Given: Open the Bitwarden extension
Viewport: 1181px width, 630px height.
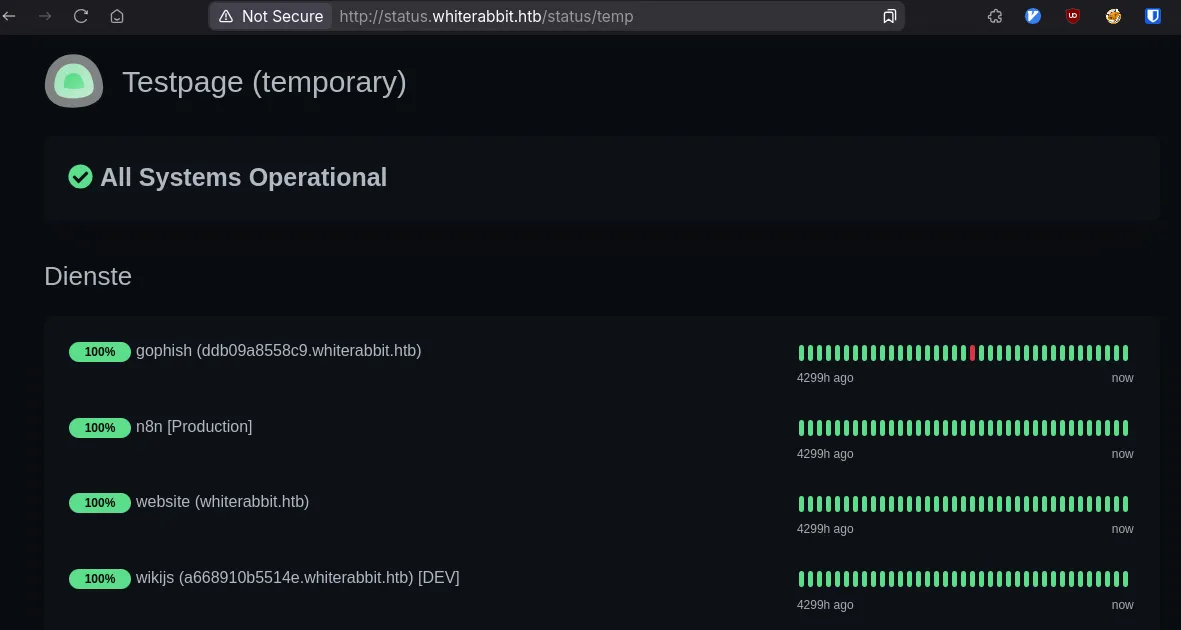Looking at the screenshot, I should 1152,16.
